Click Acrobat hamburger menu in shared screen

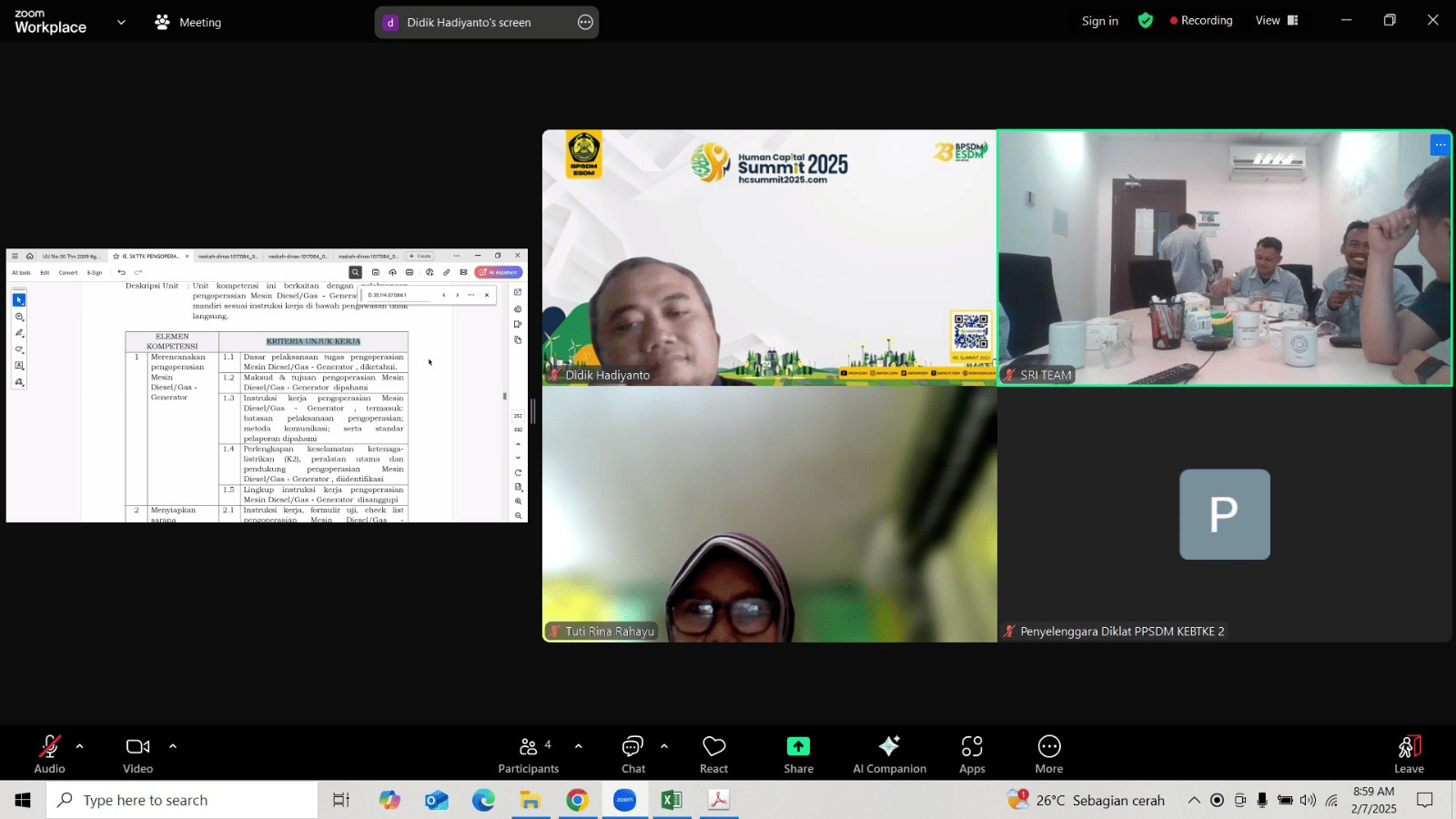coord(15,256)
